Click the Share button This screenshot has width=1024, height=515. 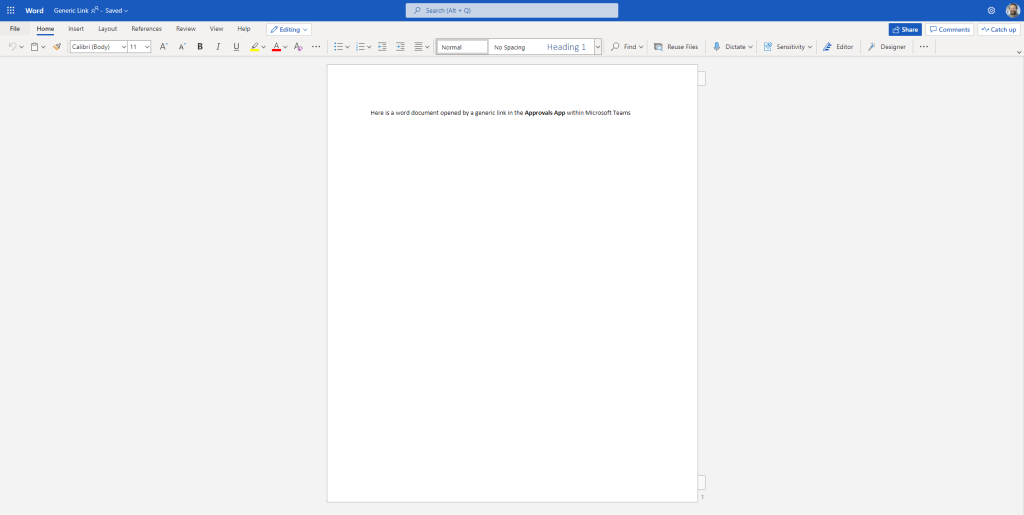[x=904, y=30]
